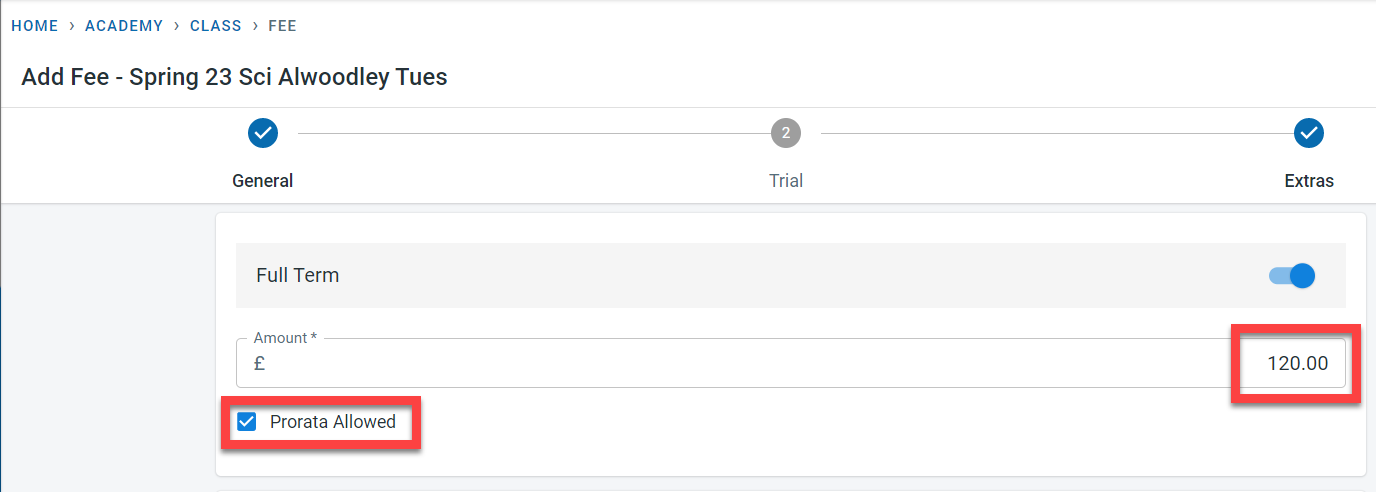Click the Add Fee page title
This screenshot has height=492, width=1376.
coord(234,77)
